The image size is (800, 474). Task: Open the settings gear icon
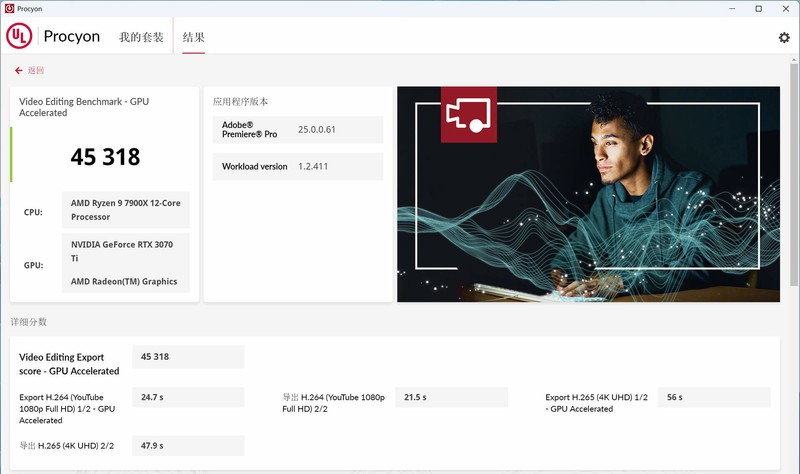coord(784,37)
